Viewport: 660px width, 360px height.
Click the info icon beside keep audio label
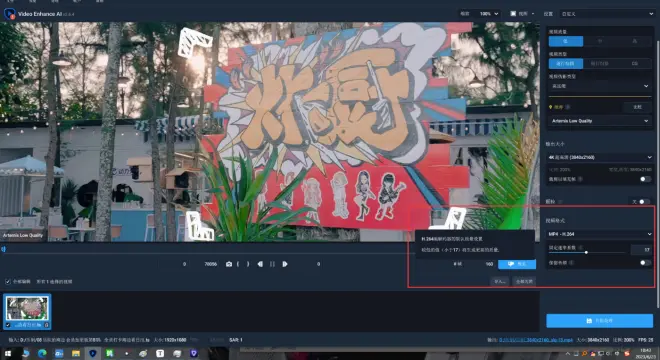click(571, 263)
